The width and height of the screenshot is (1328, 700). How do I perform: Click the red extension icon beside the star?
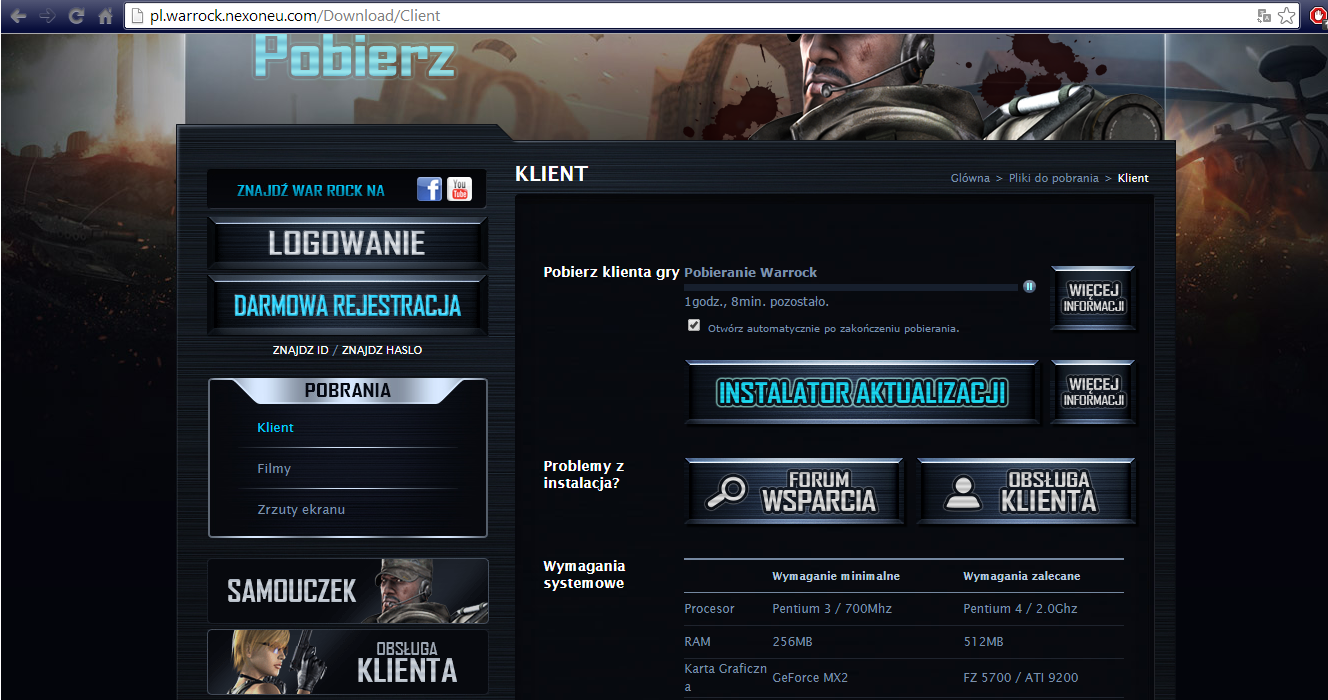tap(1319, 16)
